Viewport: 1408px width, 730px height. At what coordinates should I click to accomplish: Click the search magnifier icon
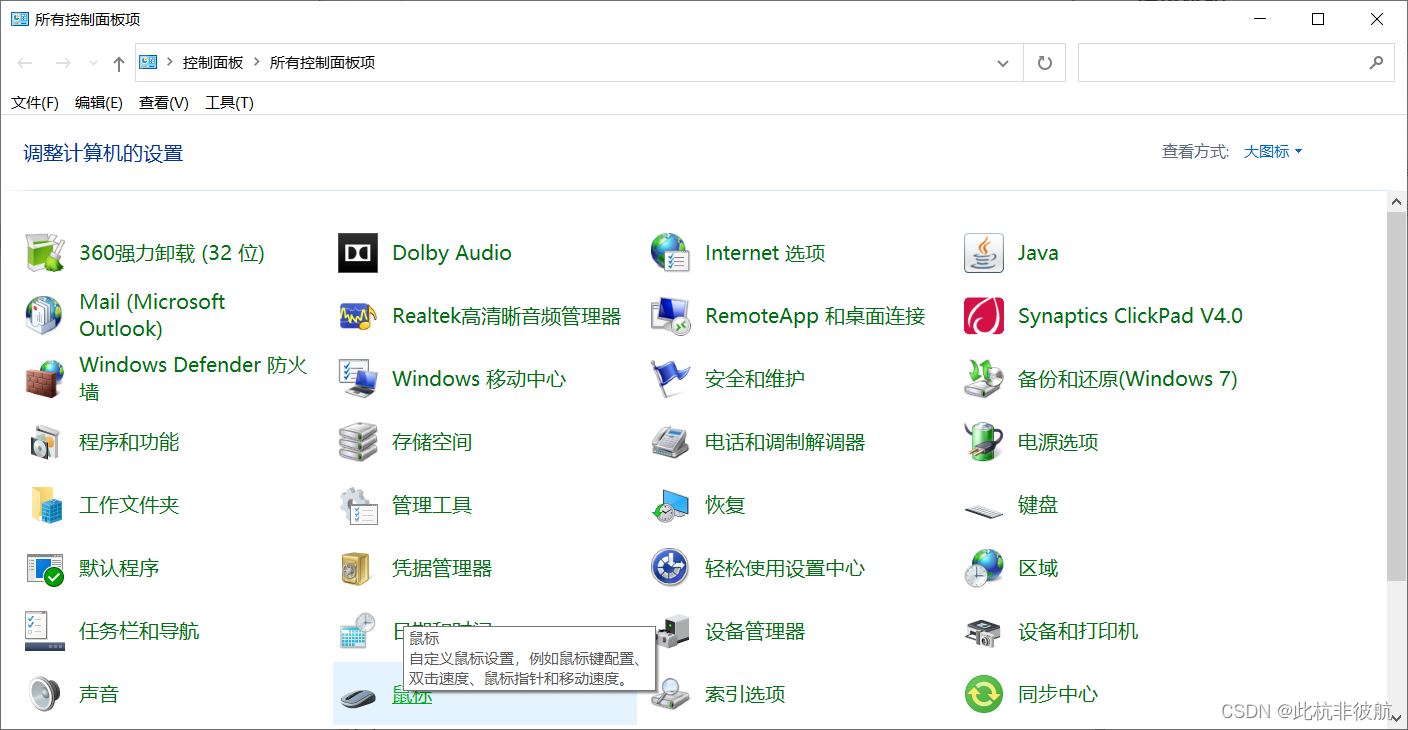[1376, 62]
